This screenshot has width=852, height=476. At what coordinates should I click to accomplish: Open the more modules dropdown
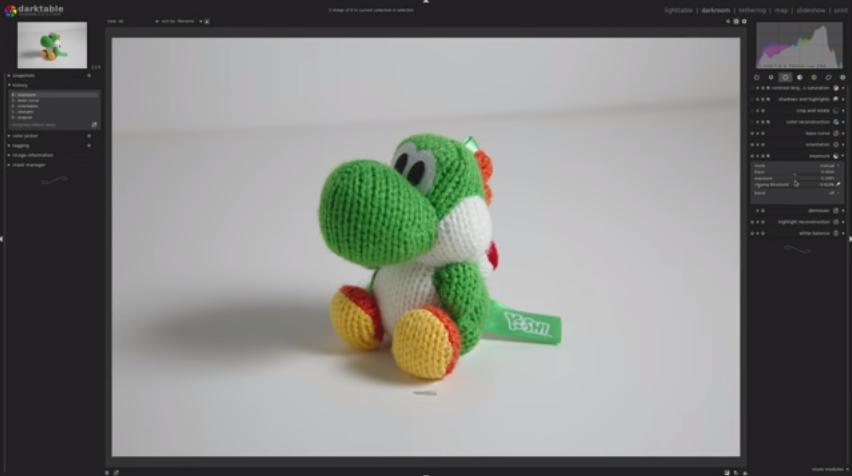point(830,469)
